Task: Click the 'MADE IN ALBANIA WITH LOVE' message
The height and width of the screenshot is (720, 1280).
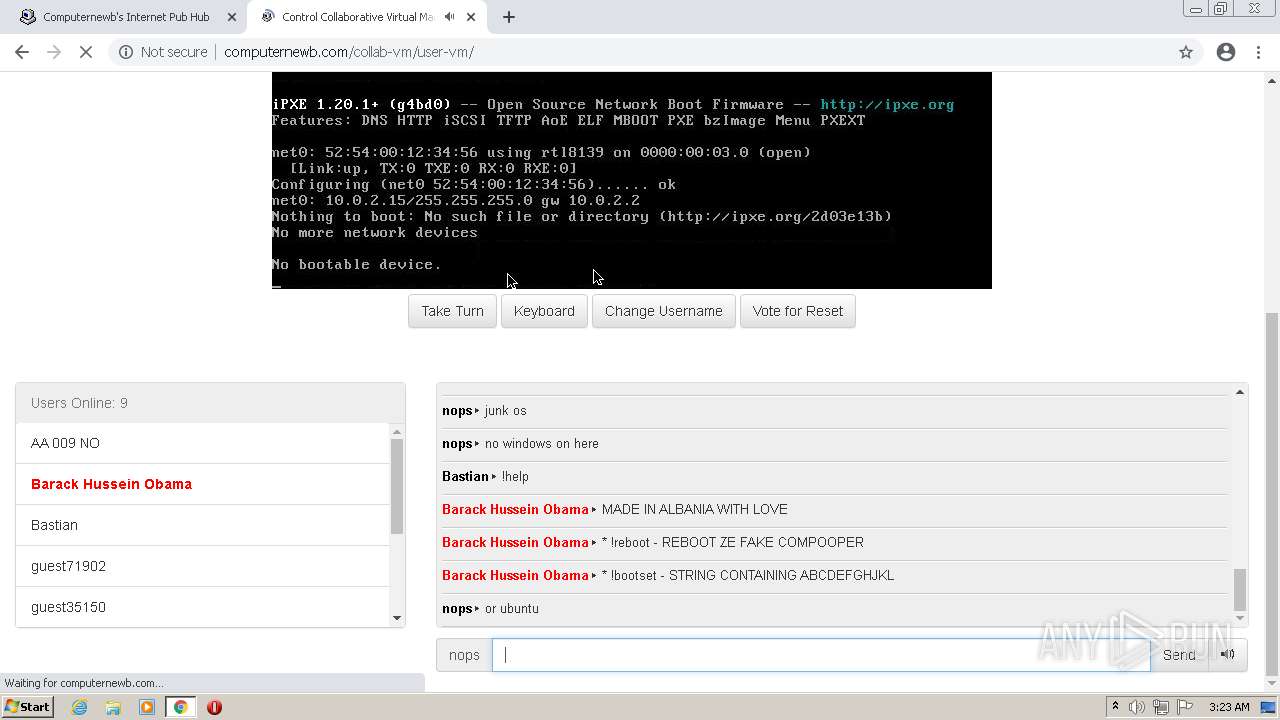Action: pos(695,509)
